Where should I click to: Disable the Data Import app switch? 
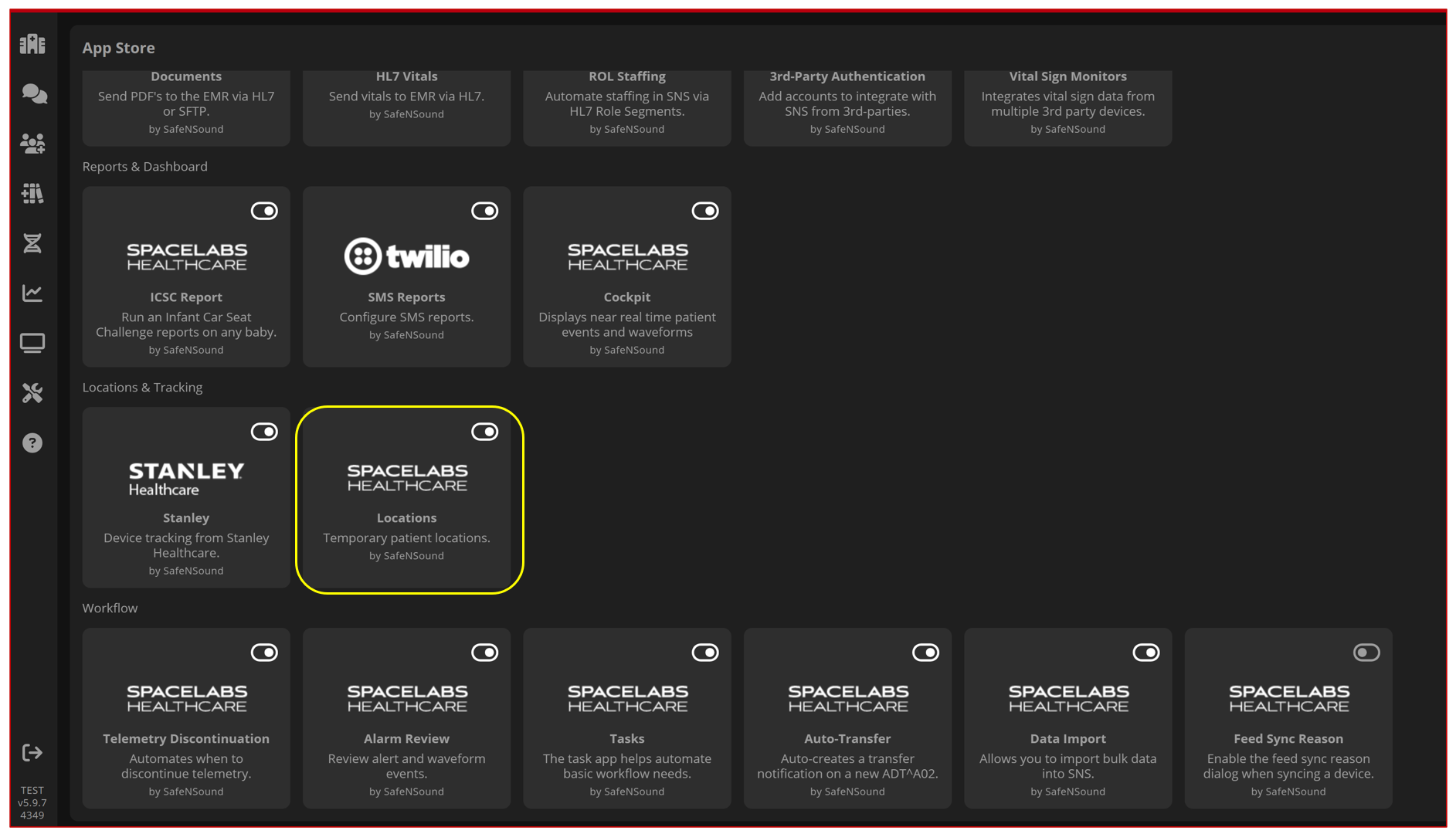point(1146,653)
